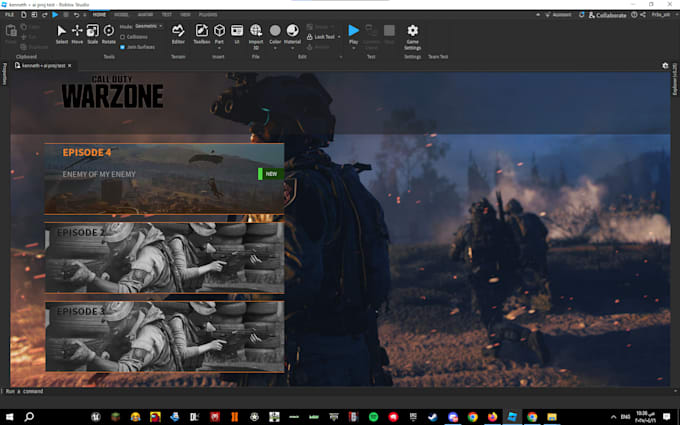Click the New file icon in quick bar
680x425 pixels.
(x=23, y=15)
